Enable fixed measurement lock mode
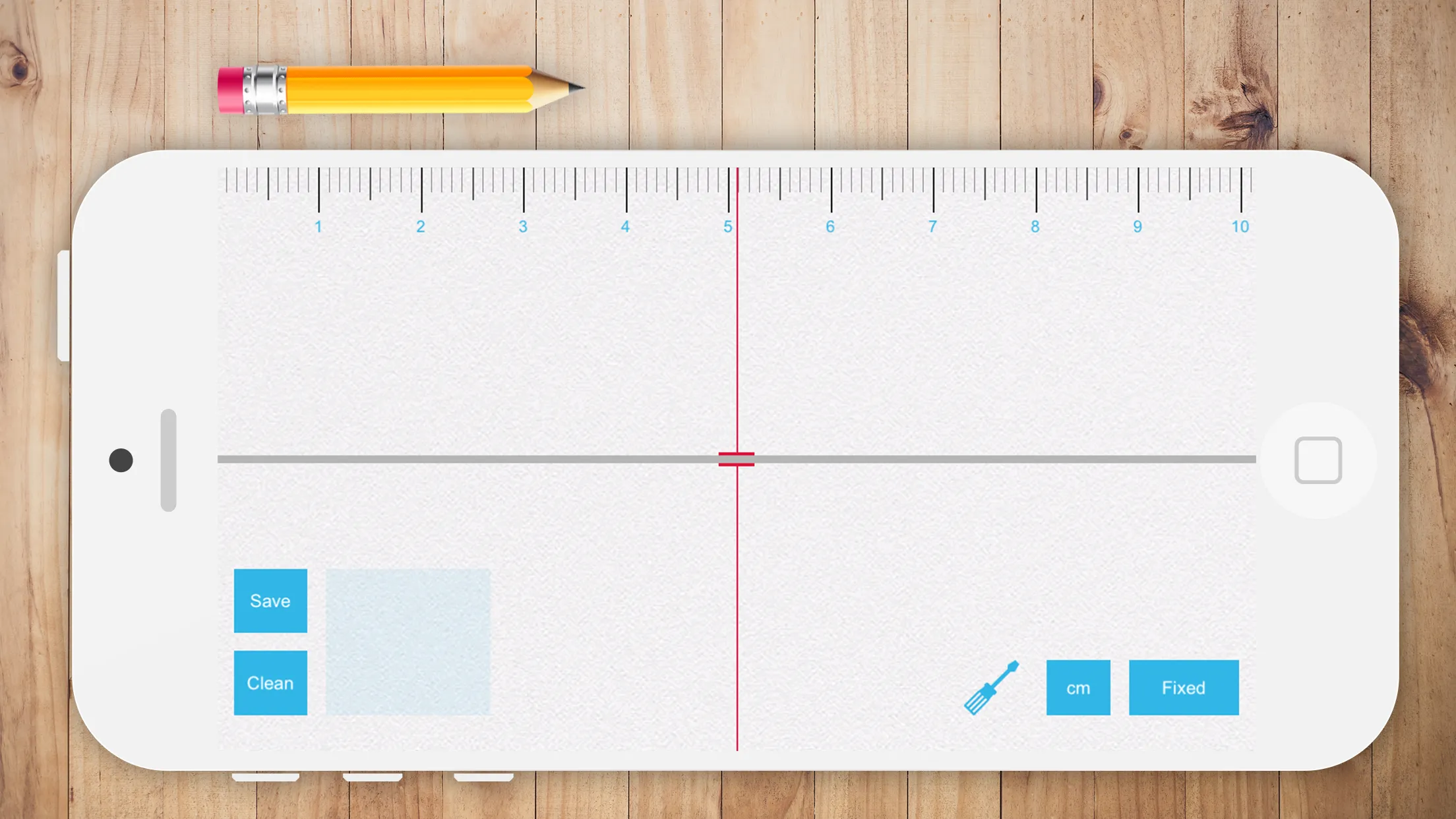Screen dimensions: 1456x819 coord(1183,687)
